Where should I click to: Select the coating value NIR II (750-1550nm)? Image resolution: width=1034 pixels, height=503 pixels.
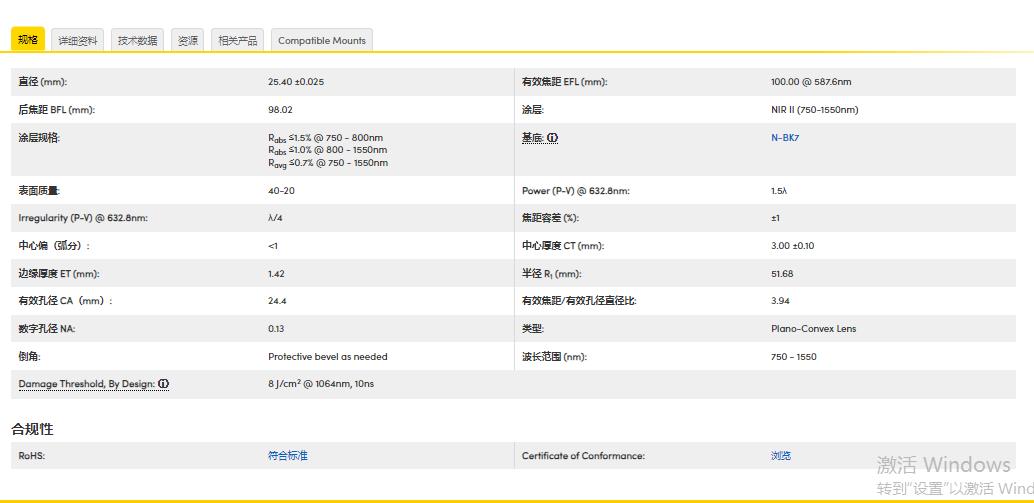pyautogui.click(x=814, y=110)
